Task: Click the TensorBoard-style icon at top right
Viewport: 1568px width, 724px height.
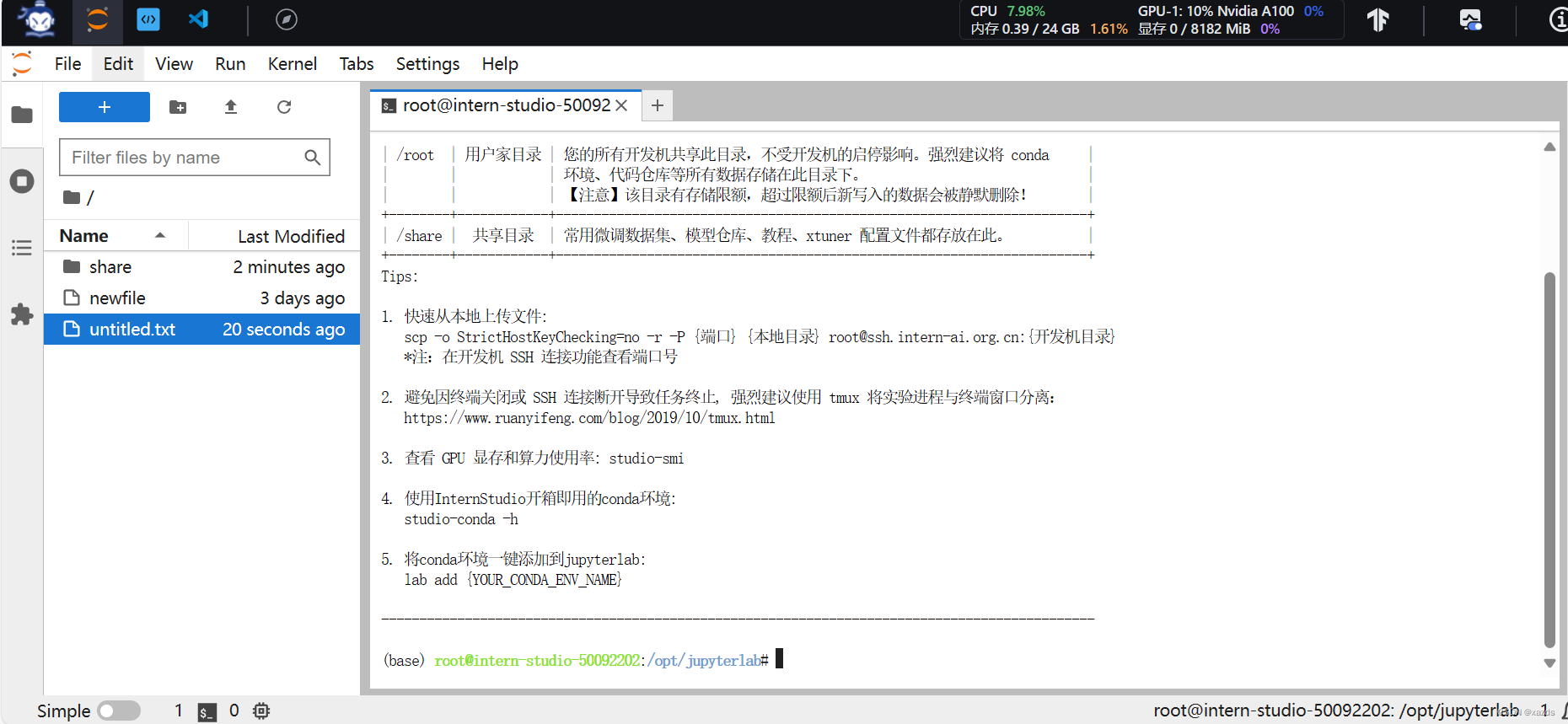Action: 1377,19
